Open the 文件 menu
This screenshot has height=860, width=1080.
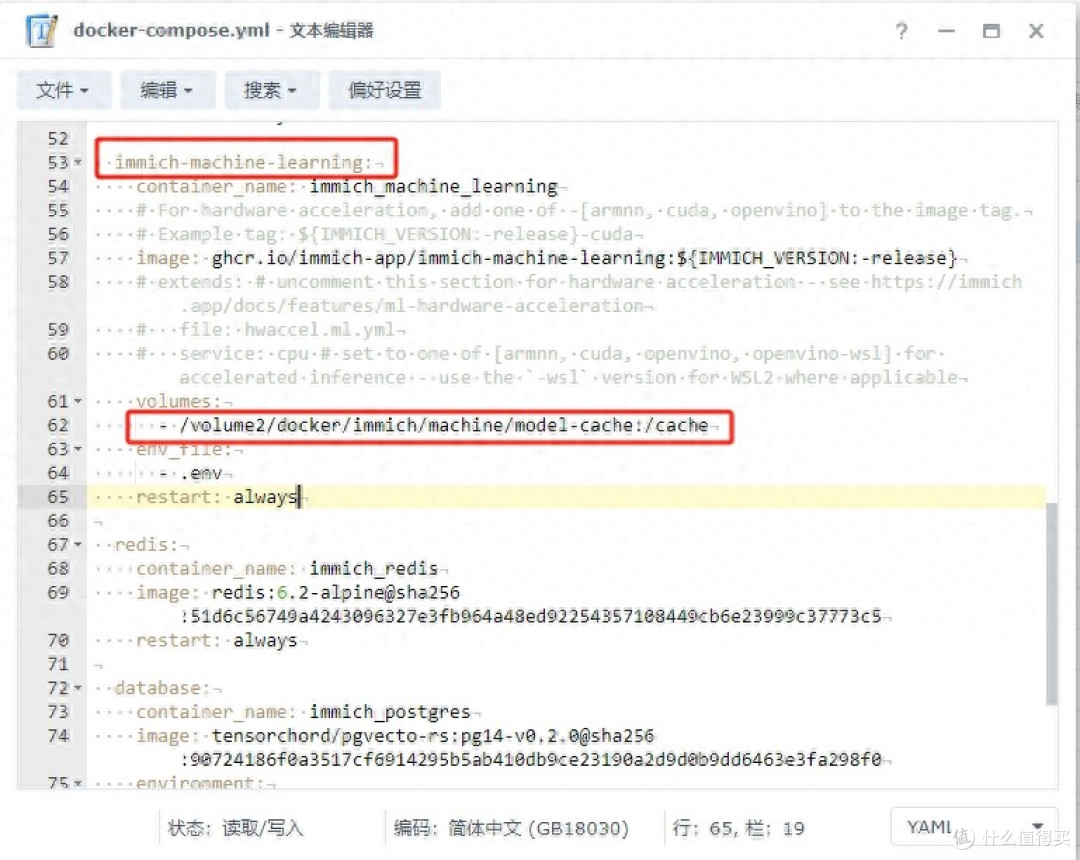coord(63,90)
